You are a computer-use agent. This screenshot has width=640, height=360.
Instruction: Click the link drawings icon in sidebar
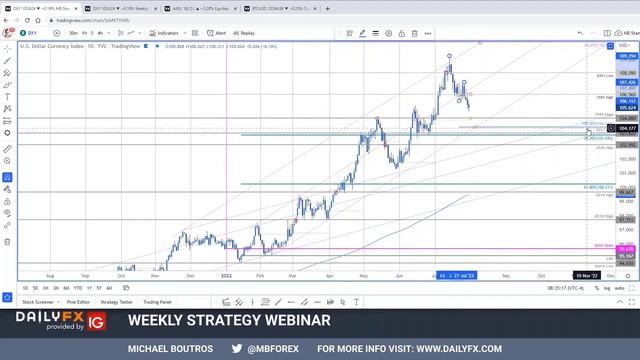point(7,225)
